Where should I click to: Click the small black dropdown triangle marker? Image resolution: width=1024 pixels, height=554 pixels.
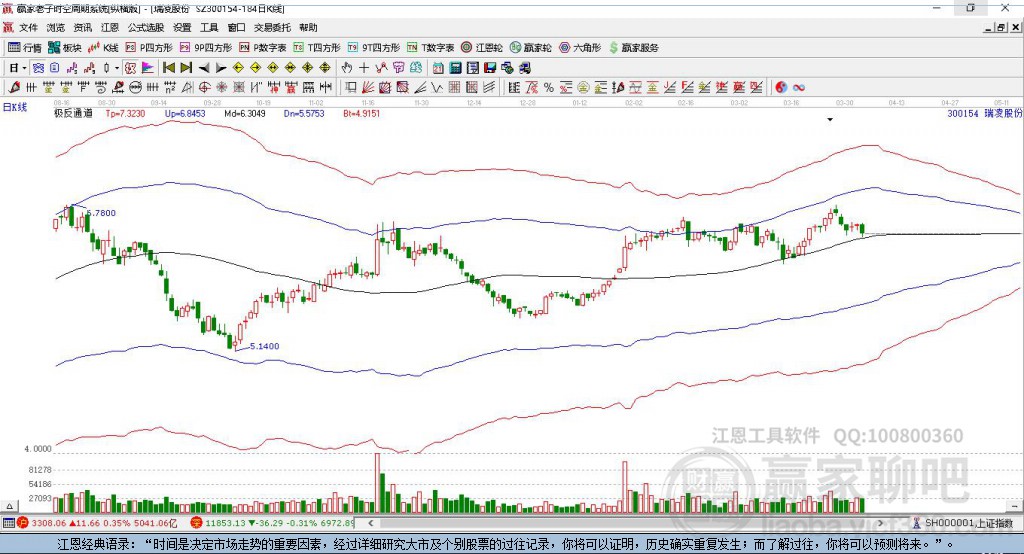[830, 120]
